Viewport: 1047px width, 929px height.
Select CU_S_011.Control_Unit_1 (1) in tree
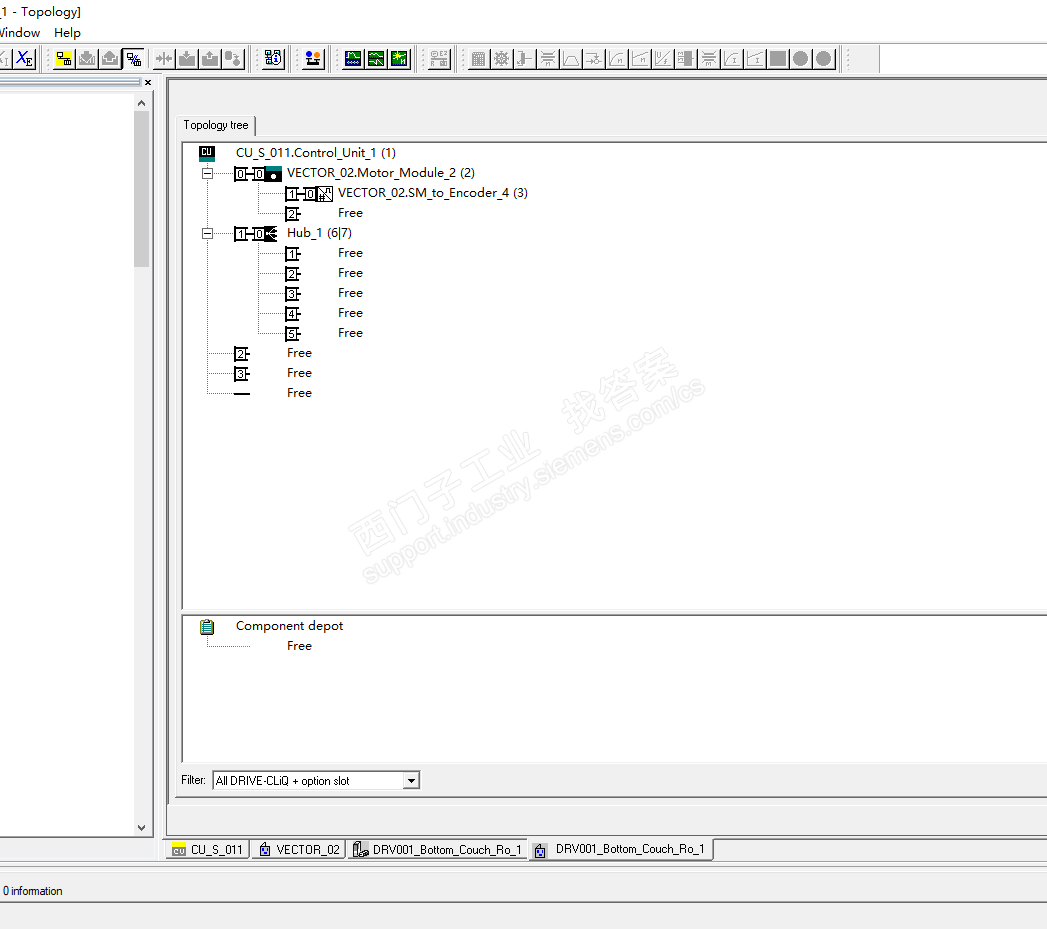(x=316, y=153)
